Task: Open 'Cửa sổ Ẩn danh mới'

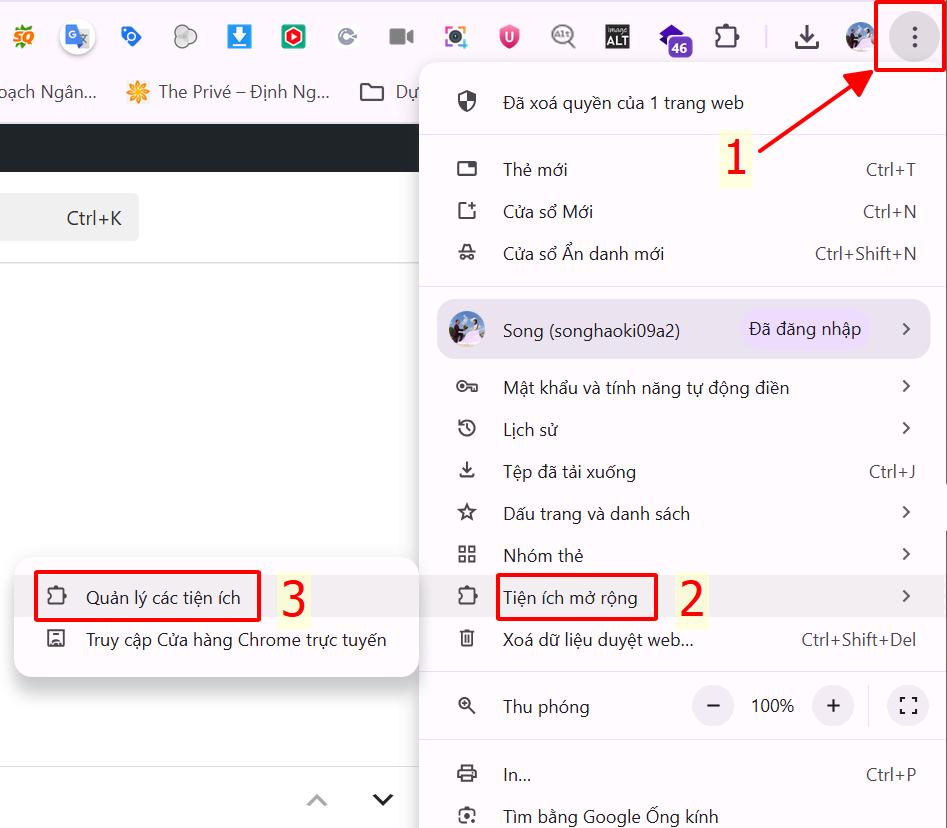Action: tap(682, 254)
